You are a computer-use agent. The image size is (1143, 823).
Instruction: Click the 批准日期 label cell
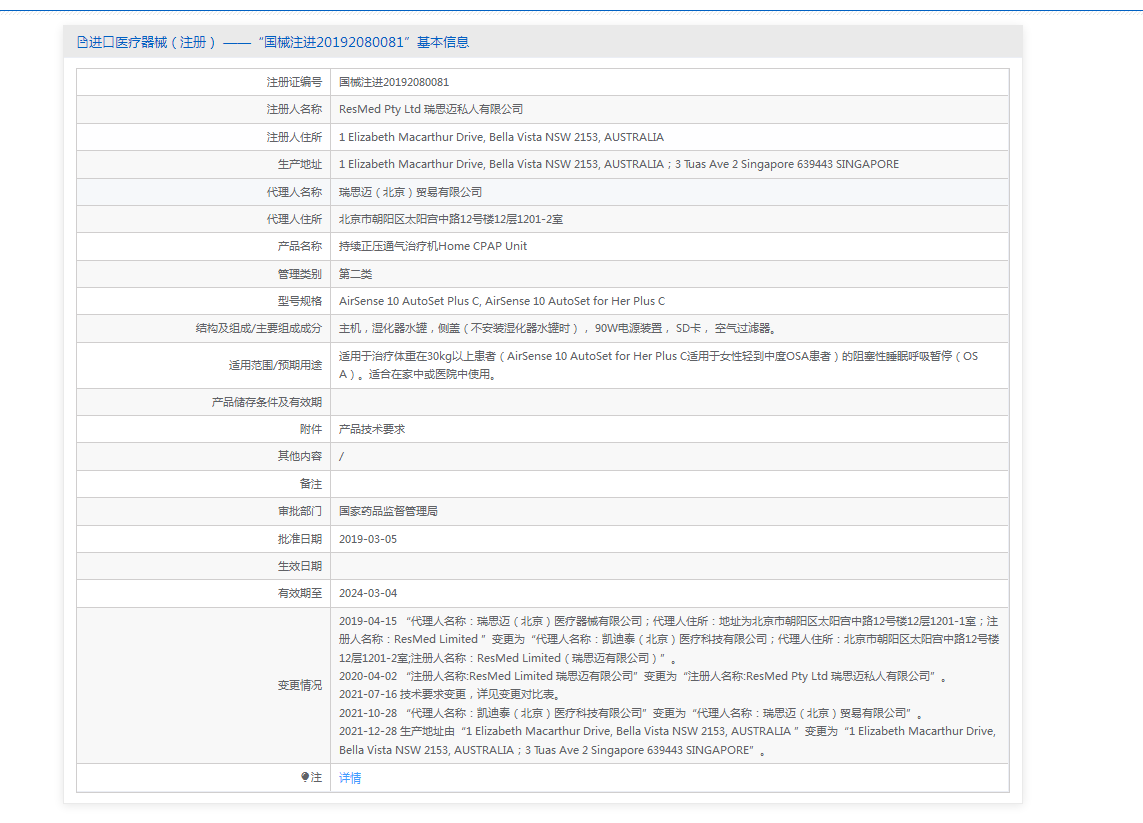[x=203, y=539]
